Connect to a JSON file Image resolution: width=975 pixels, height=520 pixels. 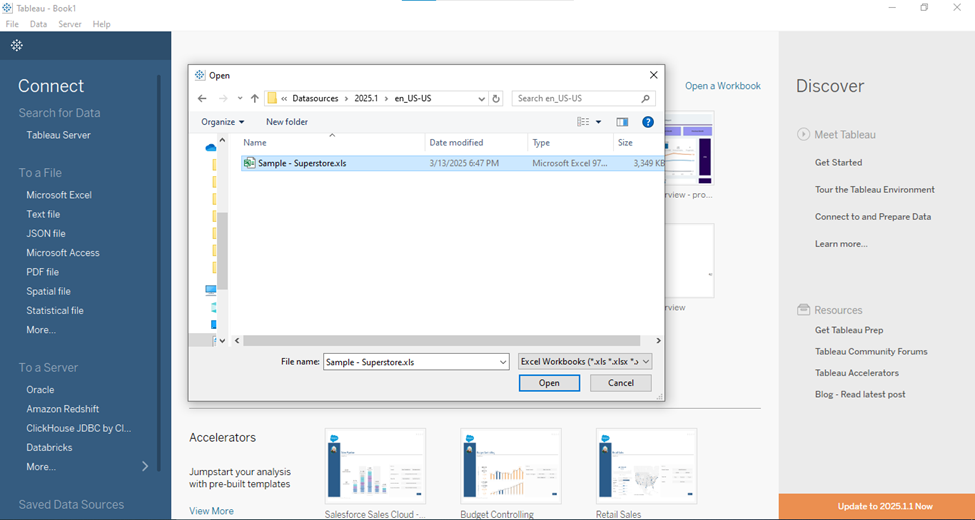coord(45,233)
